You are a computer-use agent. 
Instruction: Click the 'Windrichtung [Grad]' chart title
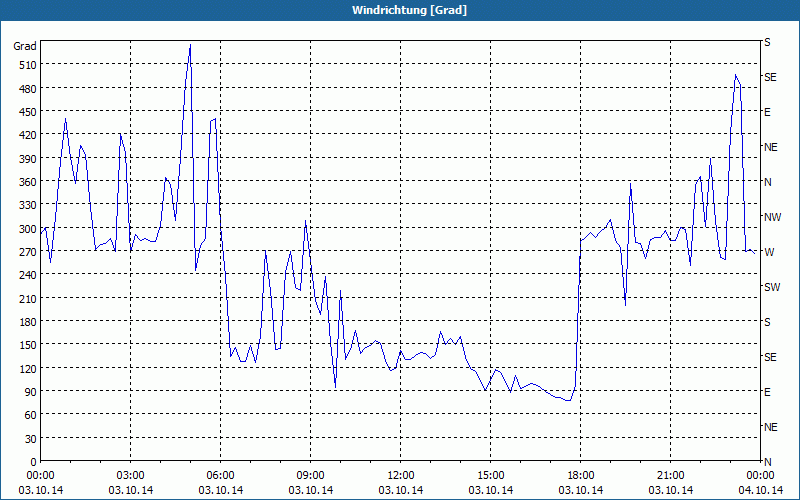click(x=409, y=10)
